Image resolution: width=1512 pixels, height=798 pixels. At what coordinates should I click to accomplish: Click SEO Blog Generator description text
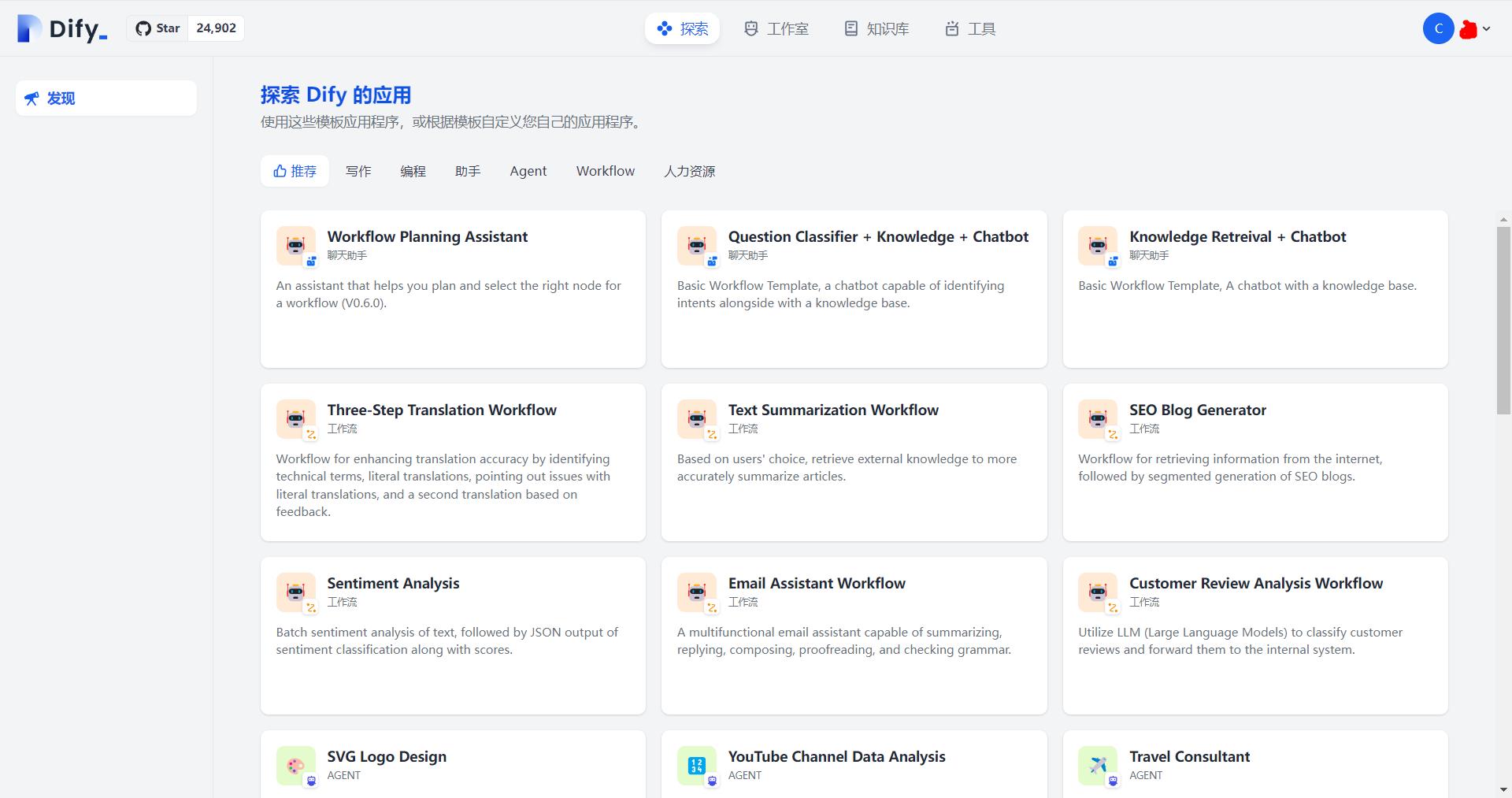point(1230,467)
